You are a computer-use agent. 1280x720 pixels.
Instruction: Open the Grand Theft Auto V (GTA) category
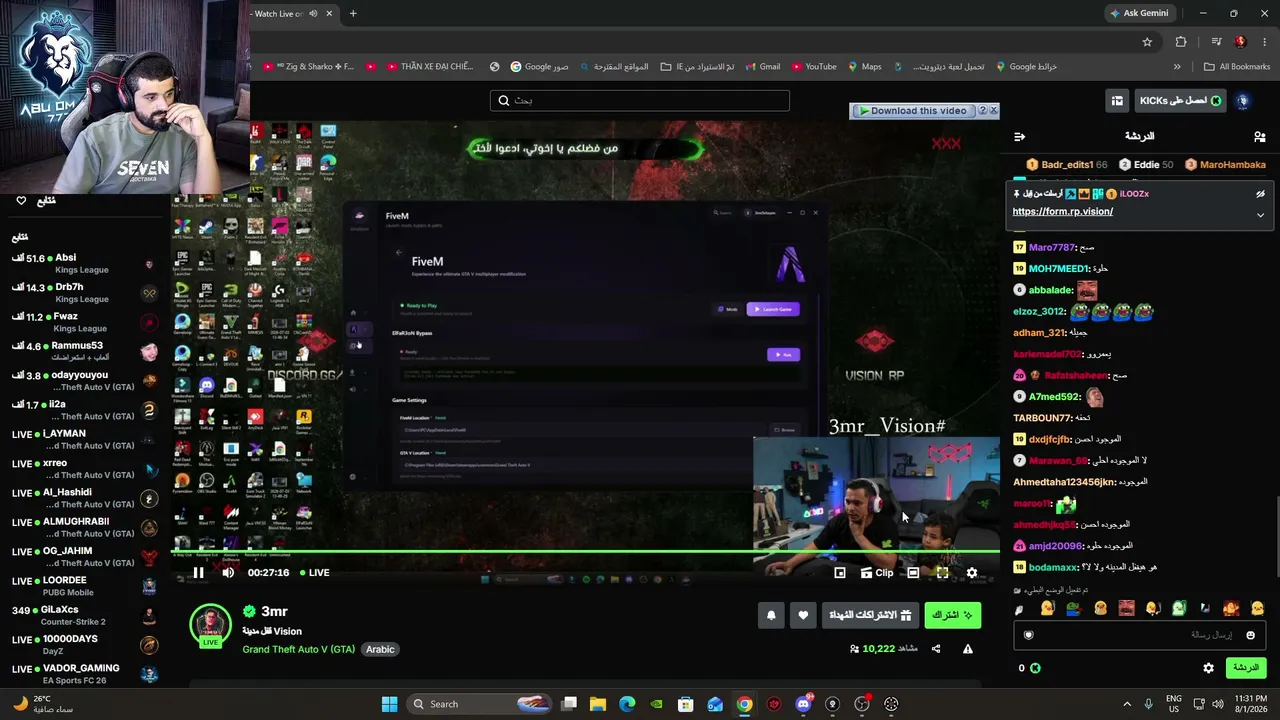(298, 649)
